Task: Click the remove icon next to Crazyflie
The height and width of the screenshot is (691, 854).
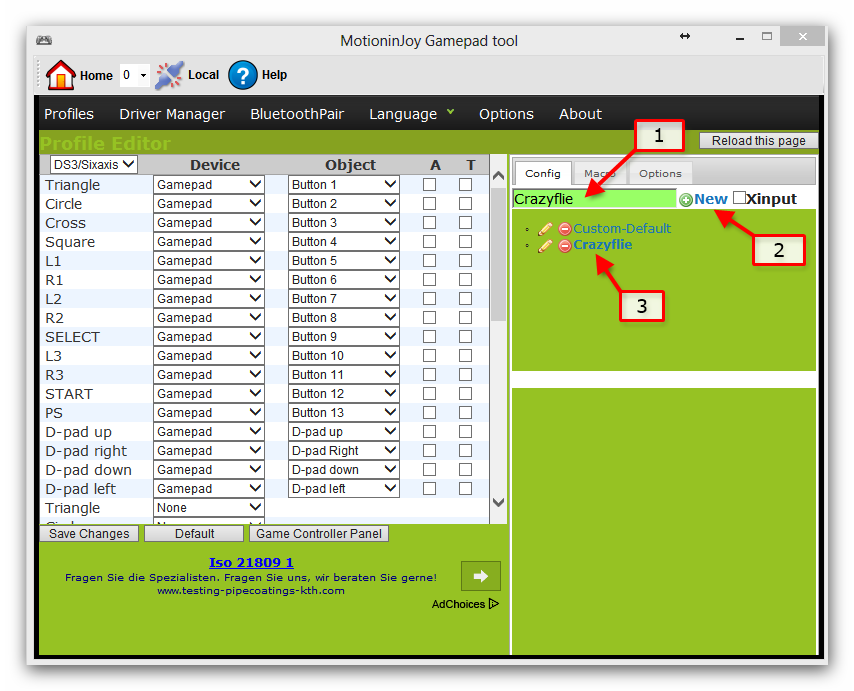Action: tap(564, 245)
